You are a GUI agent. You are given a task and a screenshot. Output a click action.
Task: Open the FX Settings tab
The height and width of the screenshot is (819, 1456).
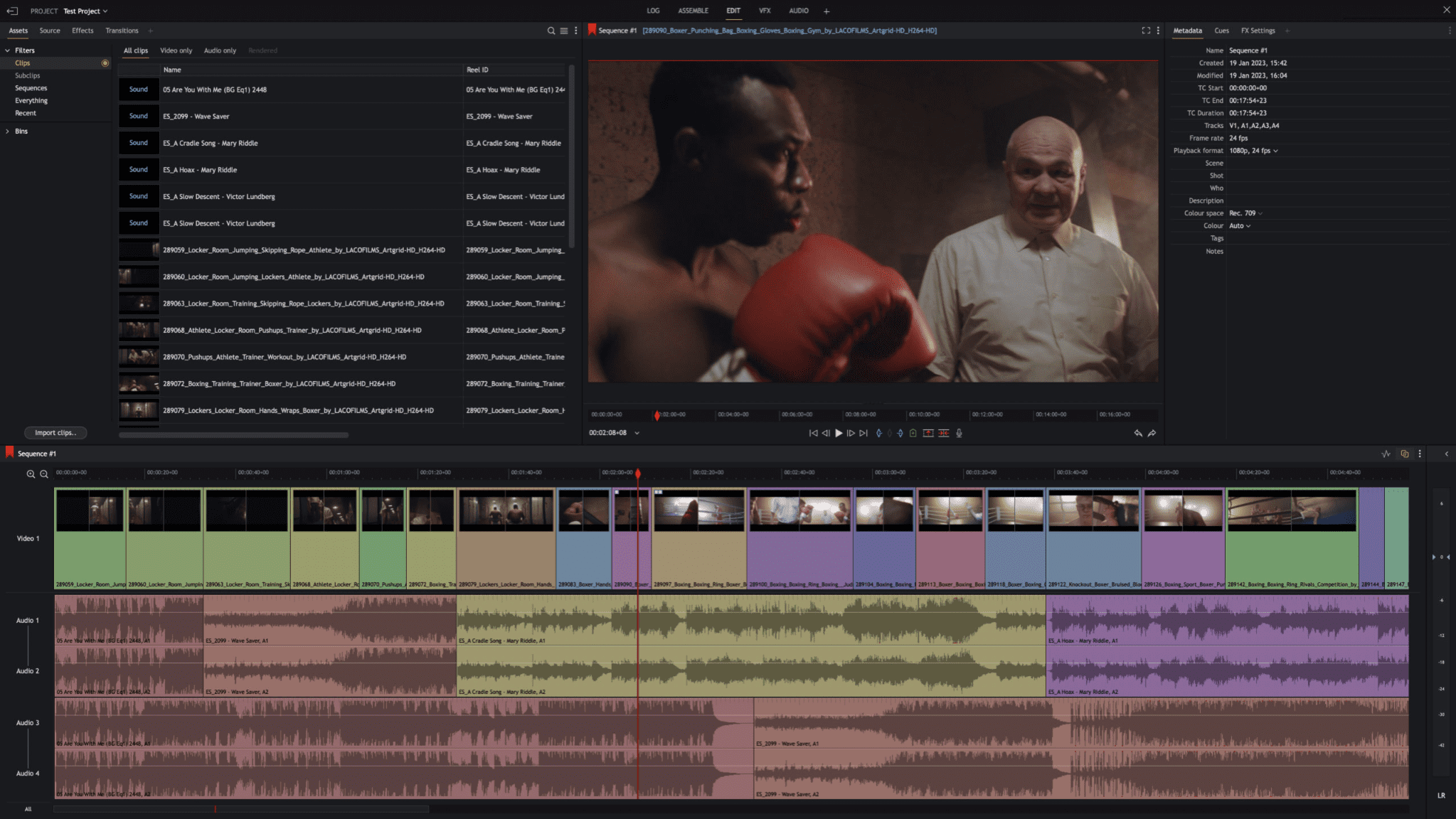coord(1258,31)
